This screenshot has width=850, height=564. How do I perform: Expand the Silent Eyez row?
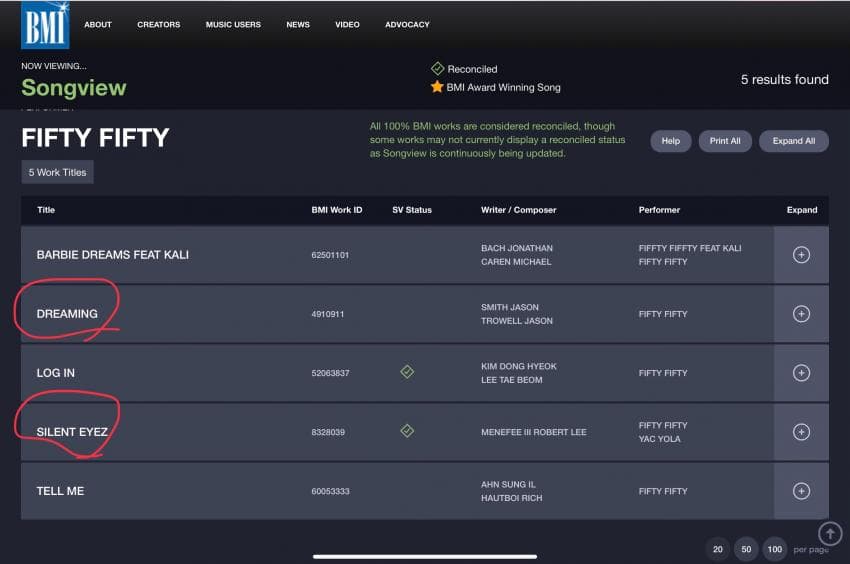coord(801,432)
